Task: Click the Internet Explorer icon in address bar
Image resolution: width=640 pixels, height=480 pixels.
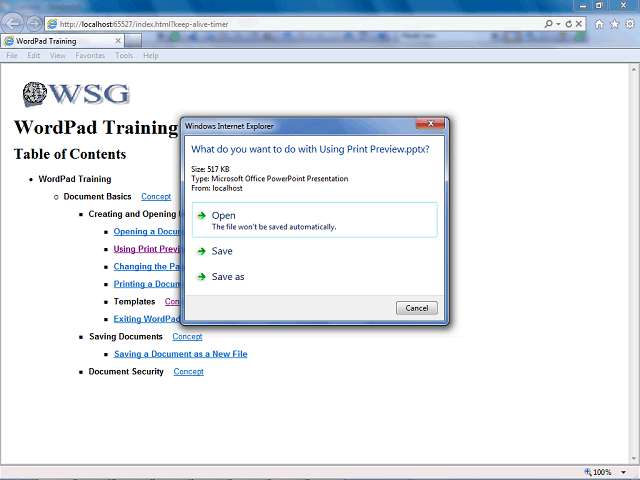Action: point(52,24)
